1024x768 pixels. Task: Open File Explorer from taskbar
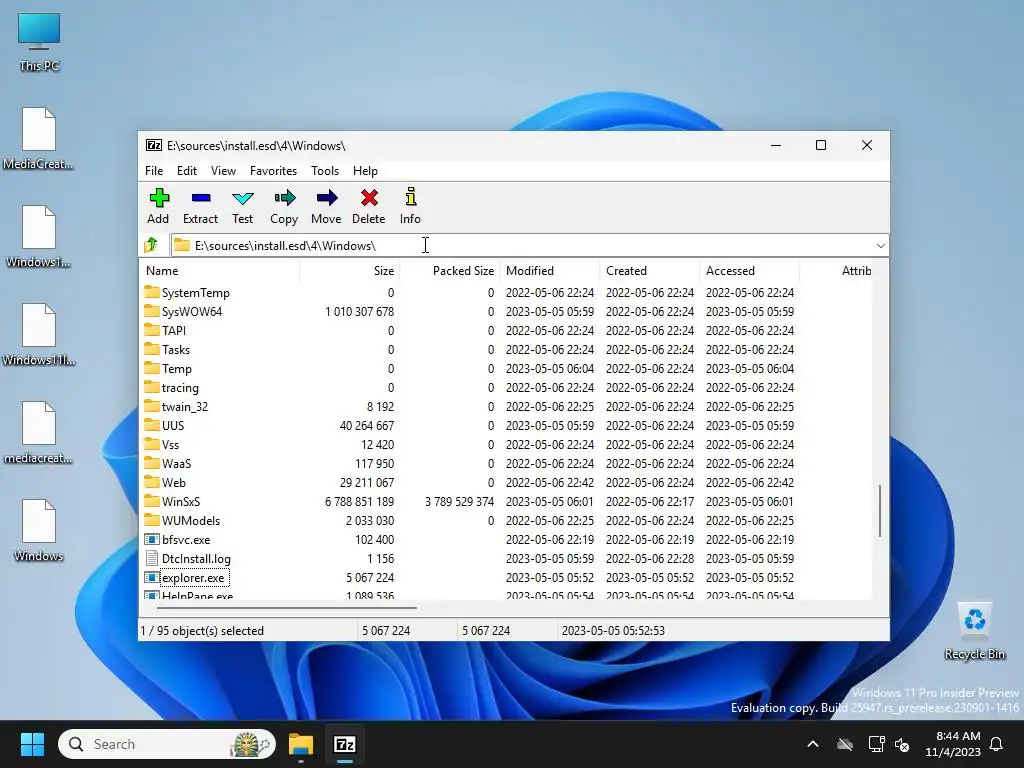(x=301, y=744)
